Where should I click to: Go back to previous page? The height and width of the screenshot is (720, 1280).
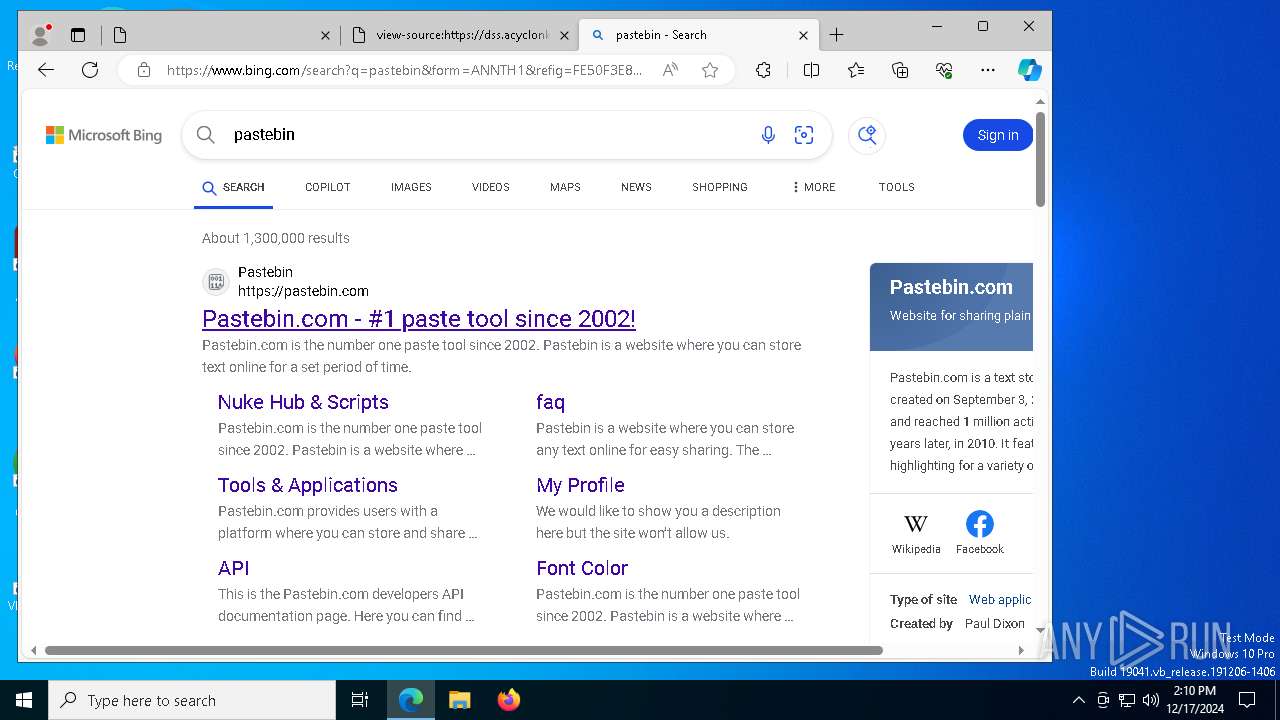(46, 70)
